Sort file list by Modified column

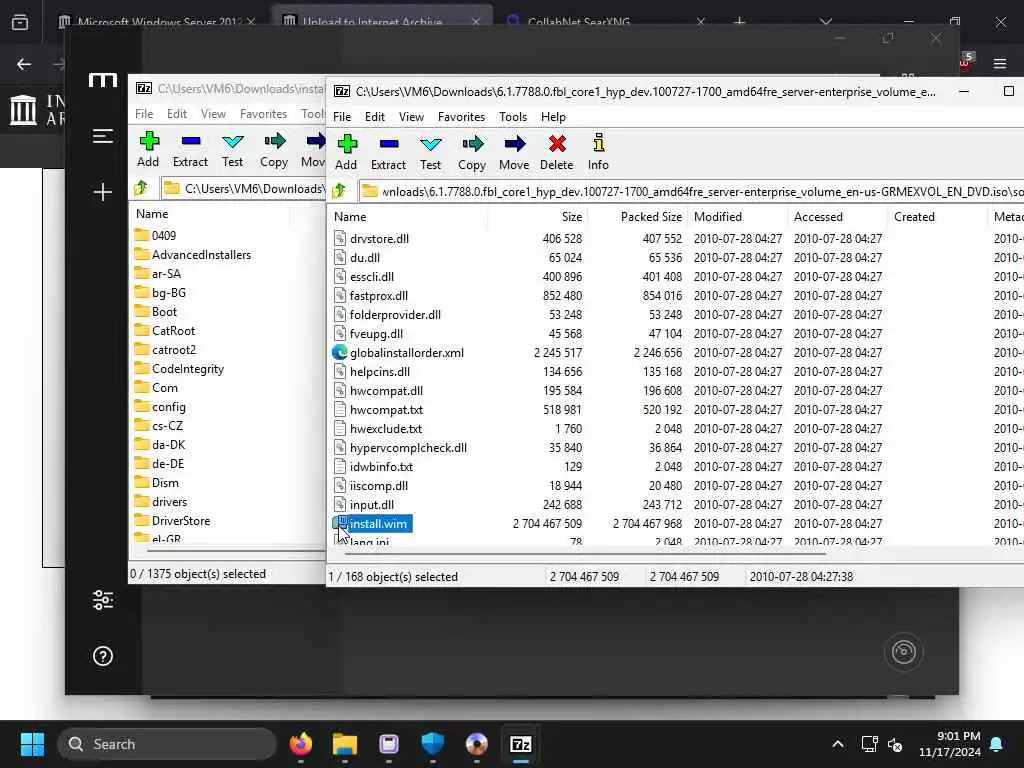(737, 217)
